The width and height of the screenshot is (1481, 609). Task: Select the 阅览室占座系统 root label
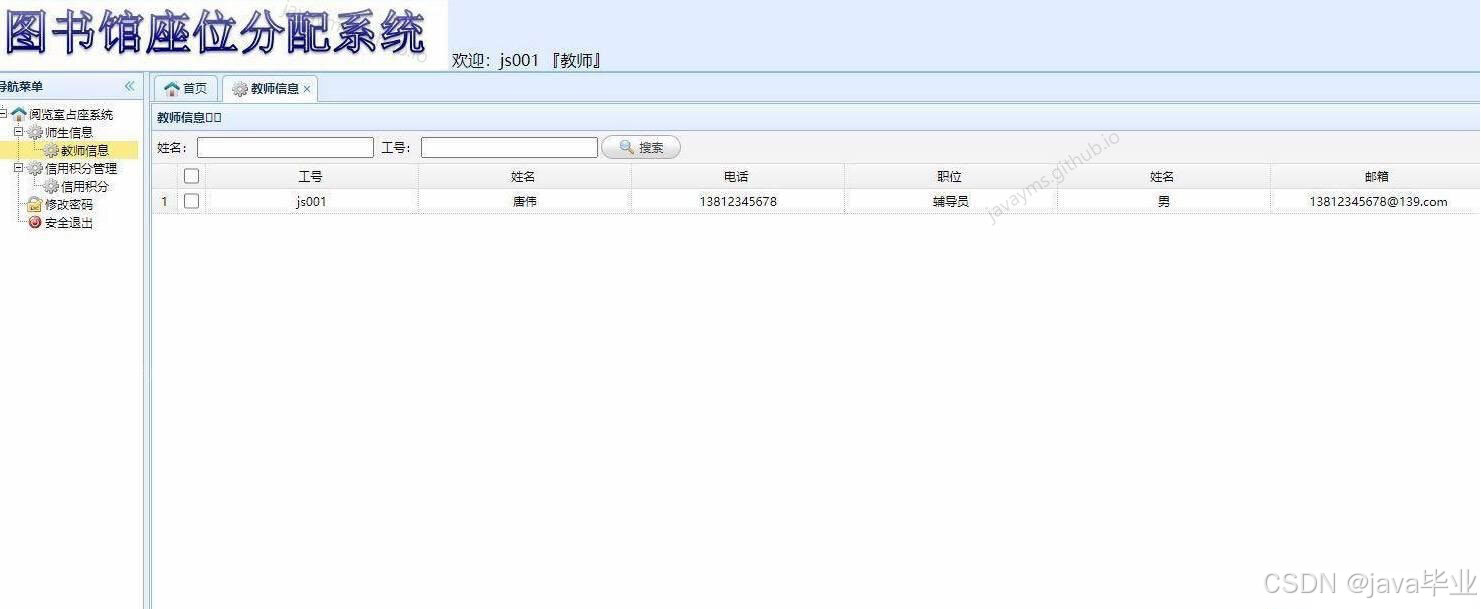click(71, 114)
